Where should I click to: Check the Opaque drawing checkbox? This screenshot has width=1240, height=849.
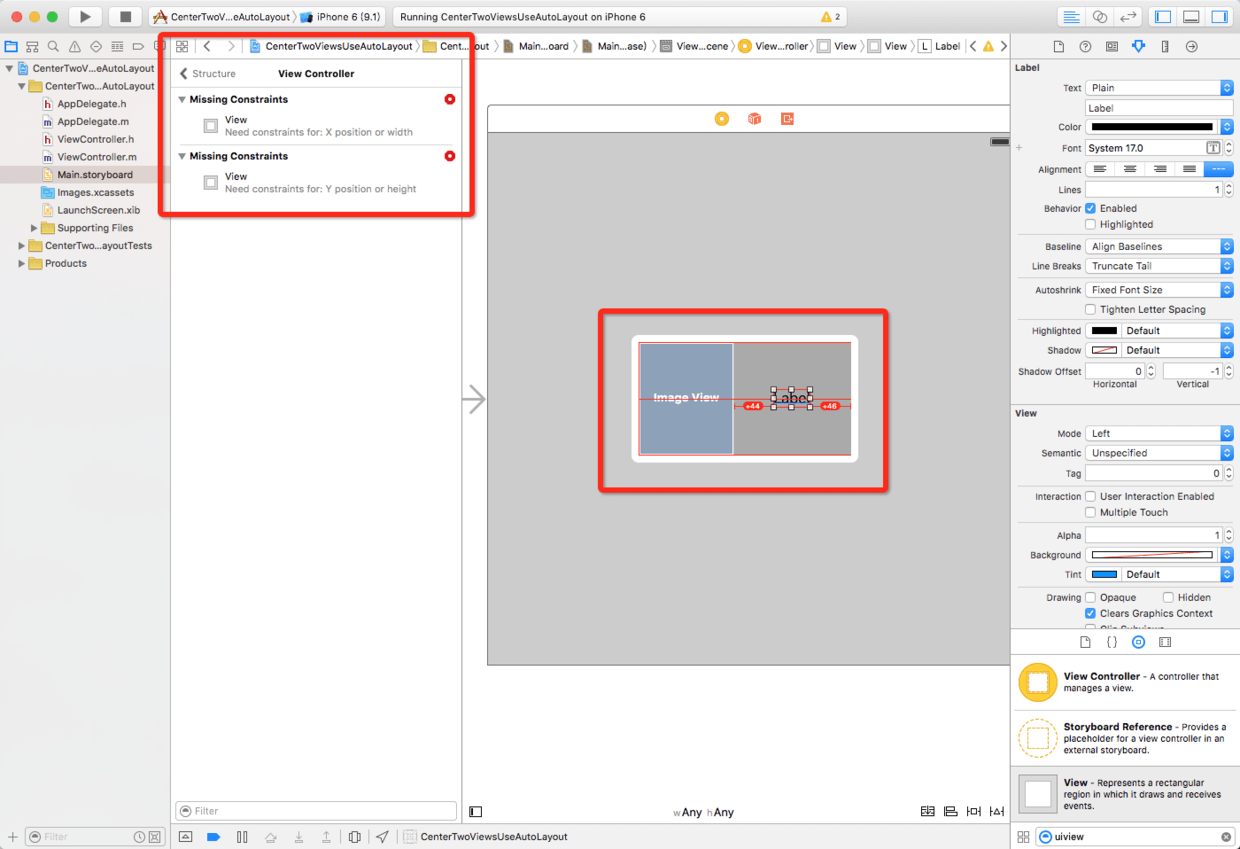point(1091,598)
